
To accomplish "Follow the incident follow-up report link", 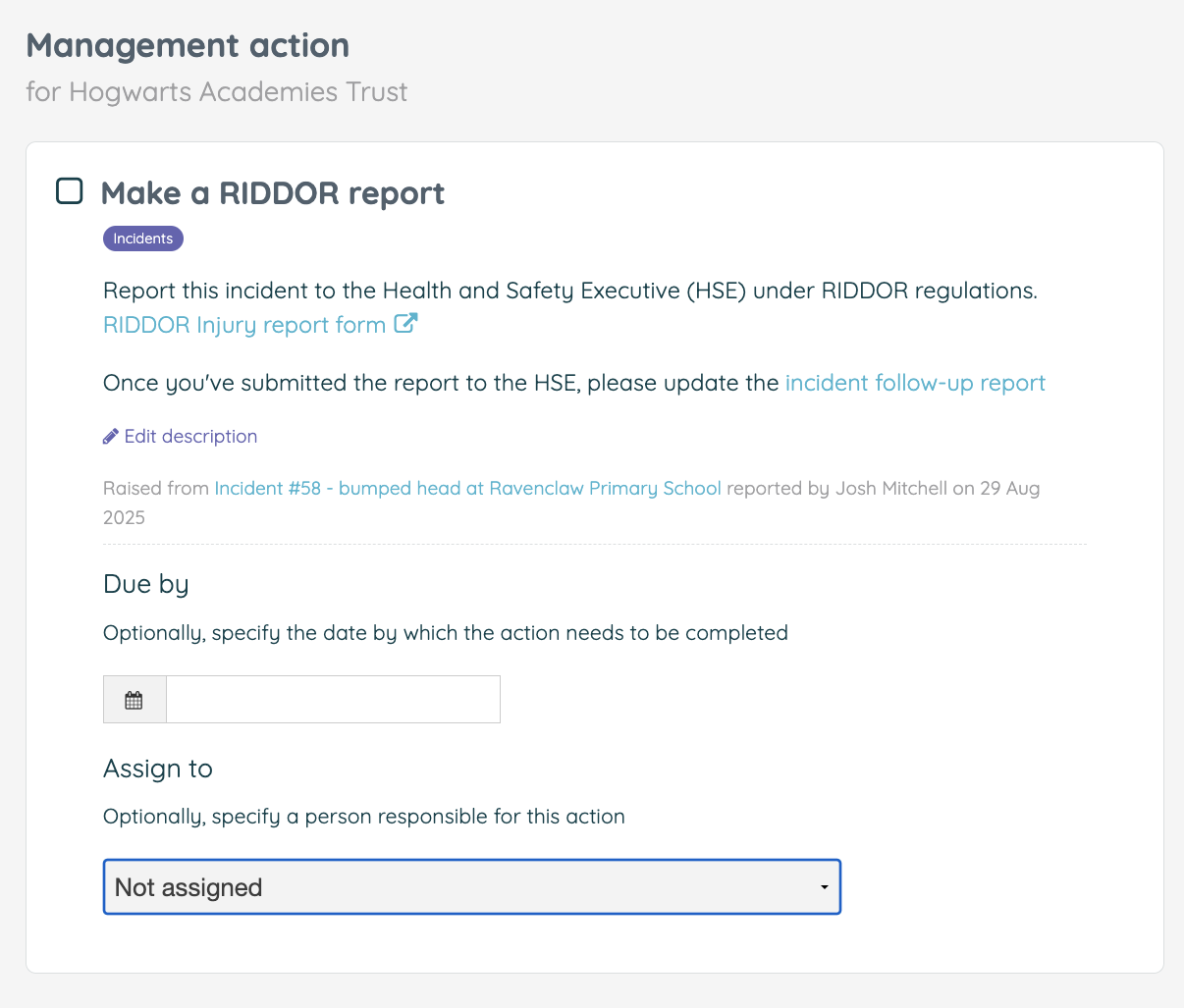I will (914, 382).
